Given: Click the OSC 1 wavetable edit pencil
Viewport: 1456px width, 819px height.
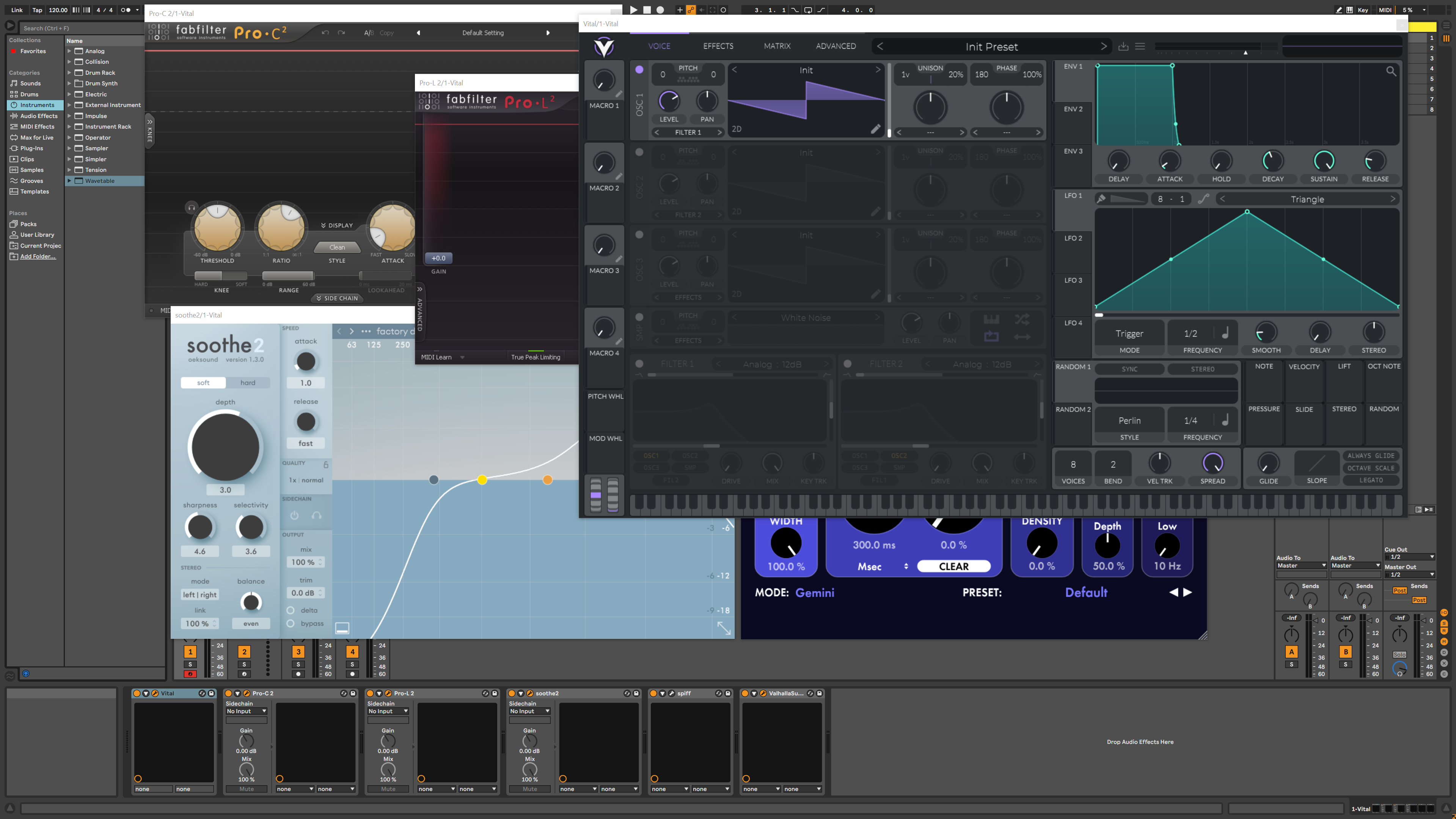Looking at the screenshot, I should pos(875,129).
